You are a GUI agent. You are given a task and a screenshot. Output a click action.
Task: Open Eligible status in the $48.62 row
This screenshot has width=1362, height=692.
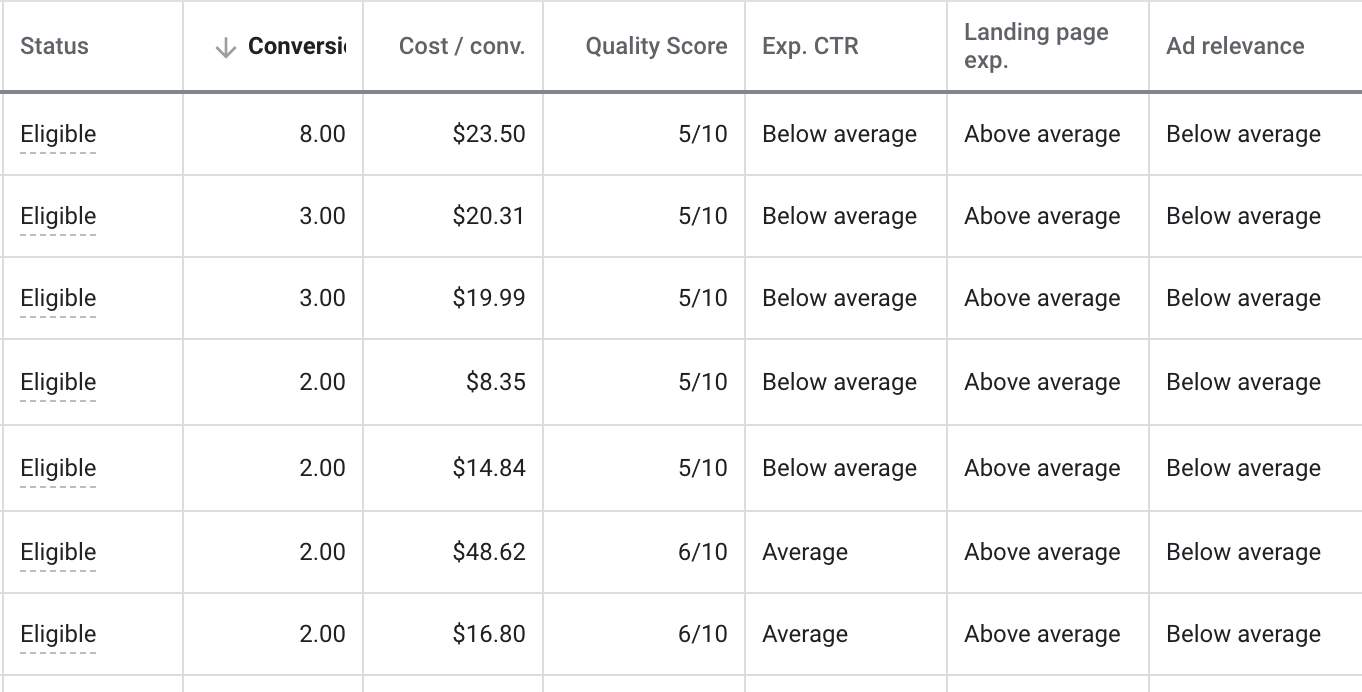point(58,552)
